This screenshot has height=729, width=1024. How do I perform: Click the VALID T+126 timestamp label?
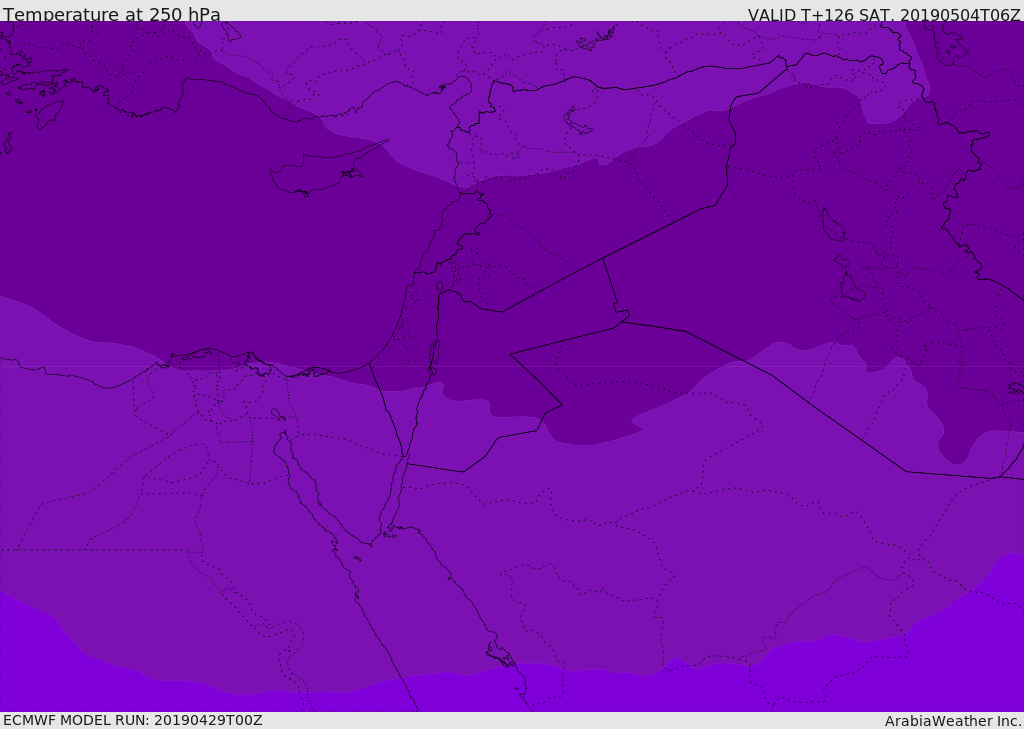click(x=884, y=15)
